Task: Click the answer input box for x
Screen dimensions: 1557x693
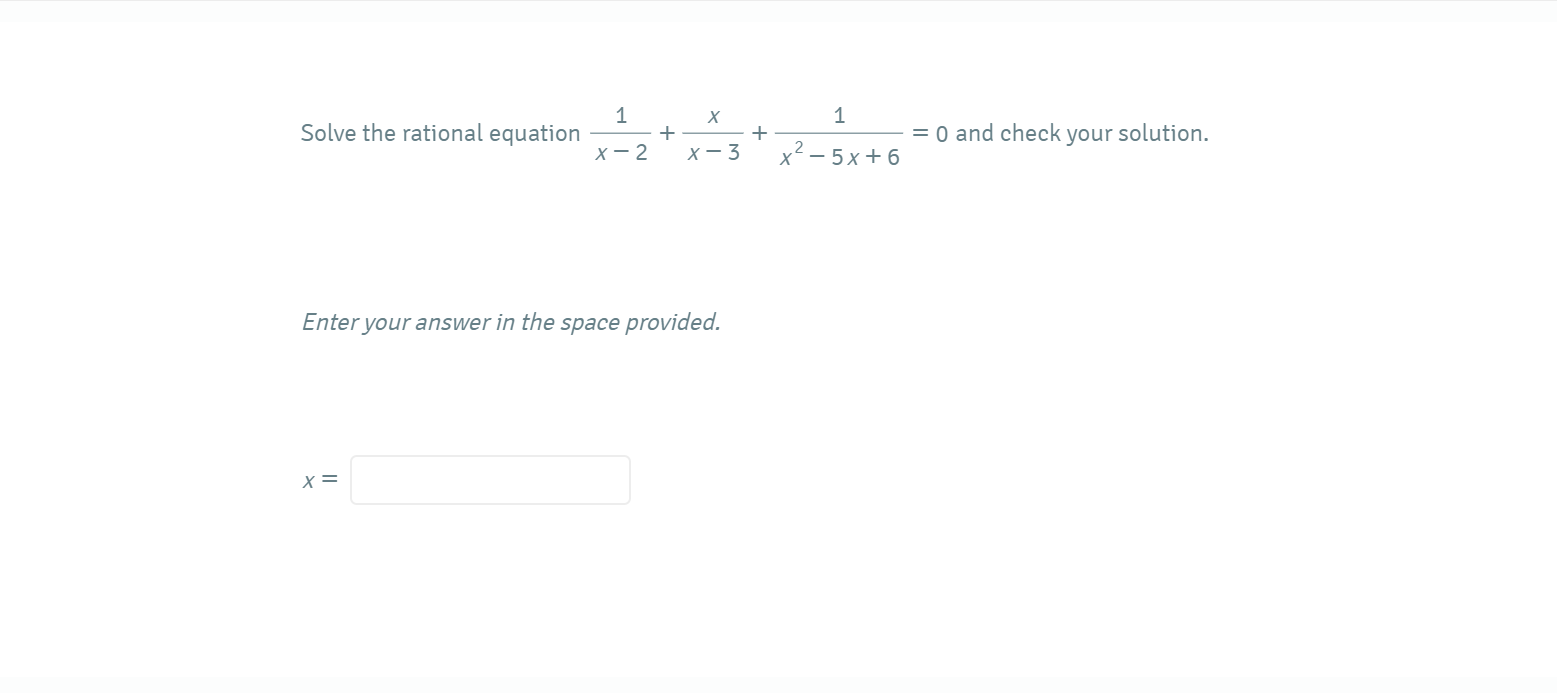Action: pyautogui.click(x=490, y=480)
